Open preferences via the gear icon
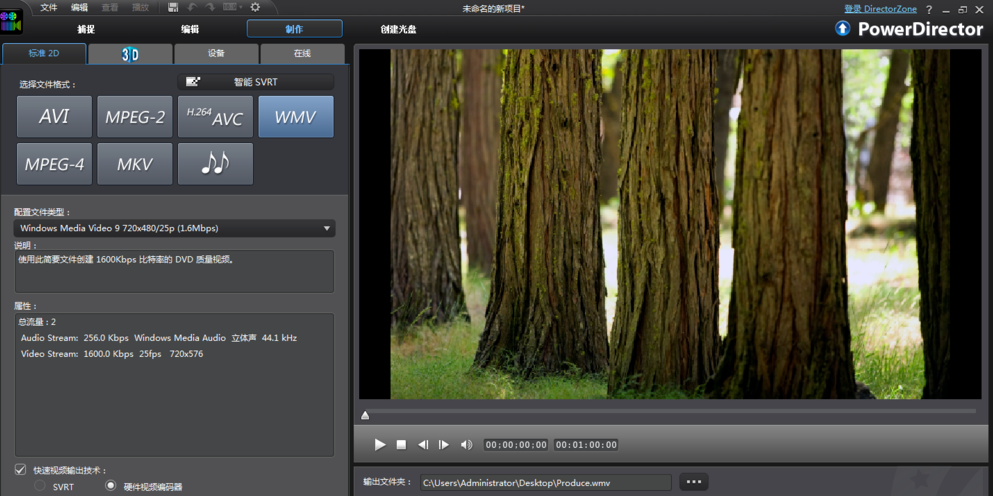 [x=255, y=7]
